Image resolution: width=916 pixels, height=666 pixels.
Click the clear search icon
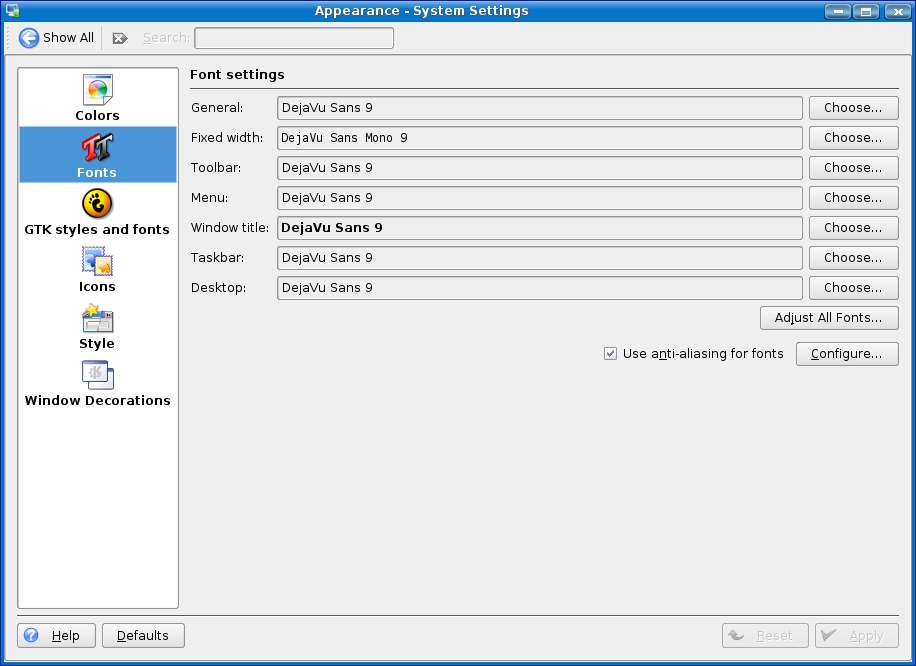[x=120, y=38]
